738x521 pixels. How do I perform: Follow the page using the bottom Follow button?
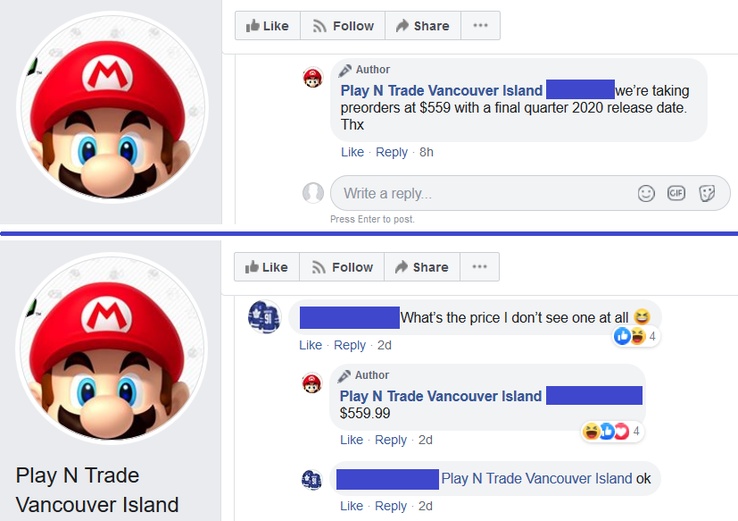343,267
